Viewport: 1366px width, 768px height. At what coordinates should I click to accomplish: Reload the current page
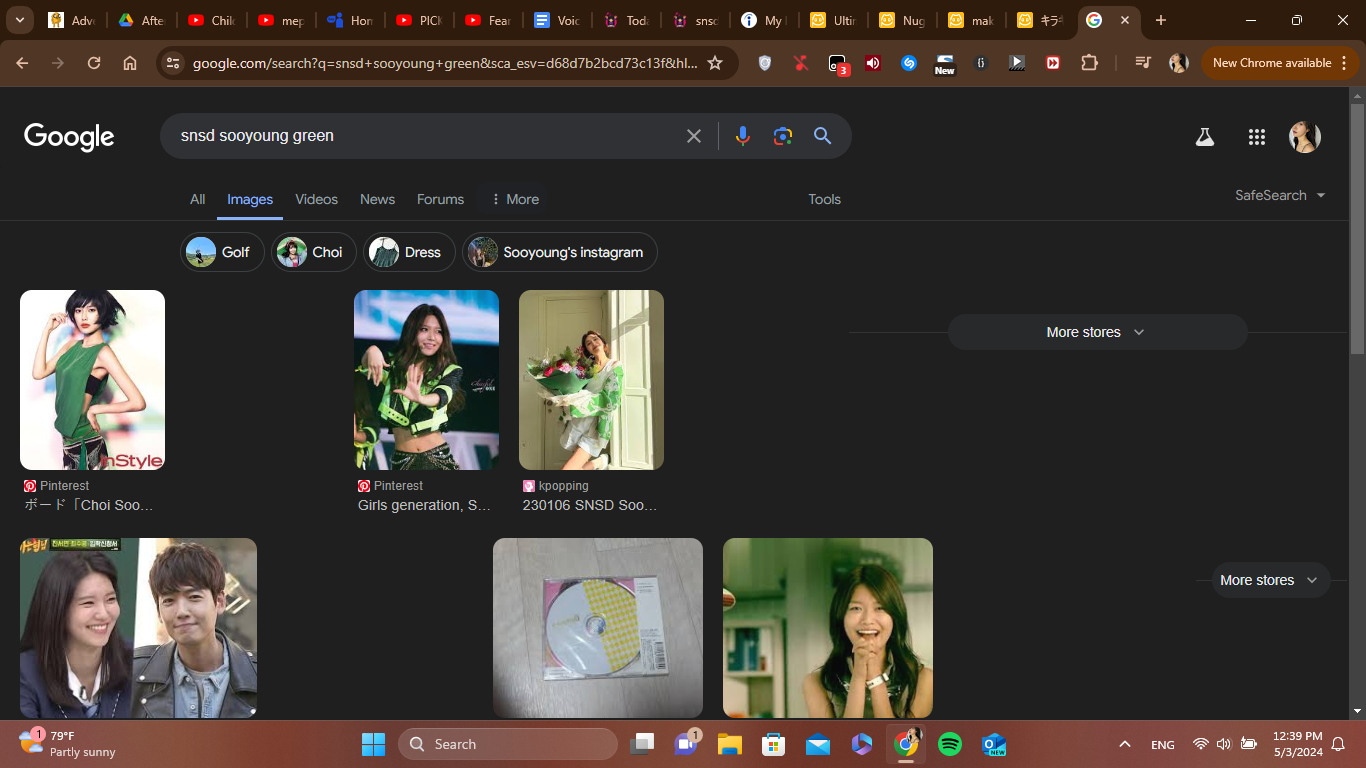coord(94,63)
